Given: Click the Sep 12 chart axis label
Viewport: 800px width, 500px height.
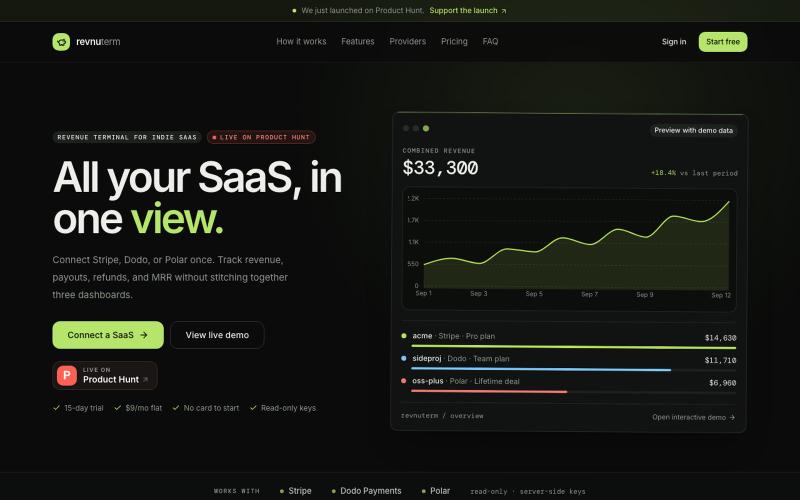Looking at the screenshot, I should tap(721, 295).
